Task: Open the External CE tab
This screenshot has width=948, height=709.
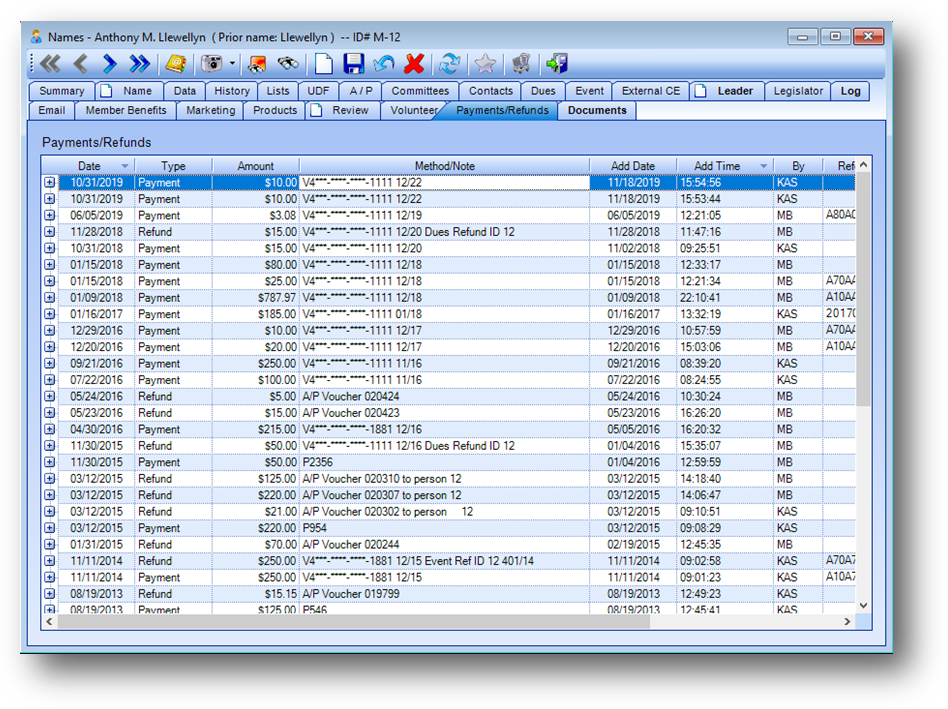Action: [x=651, y=91]
